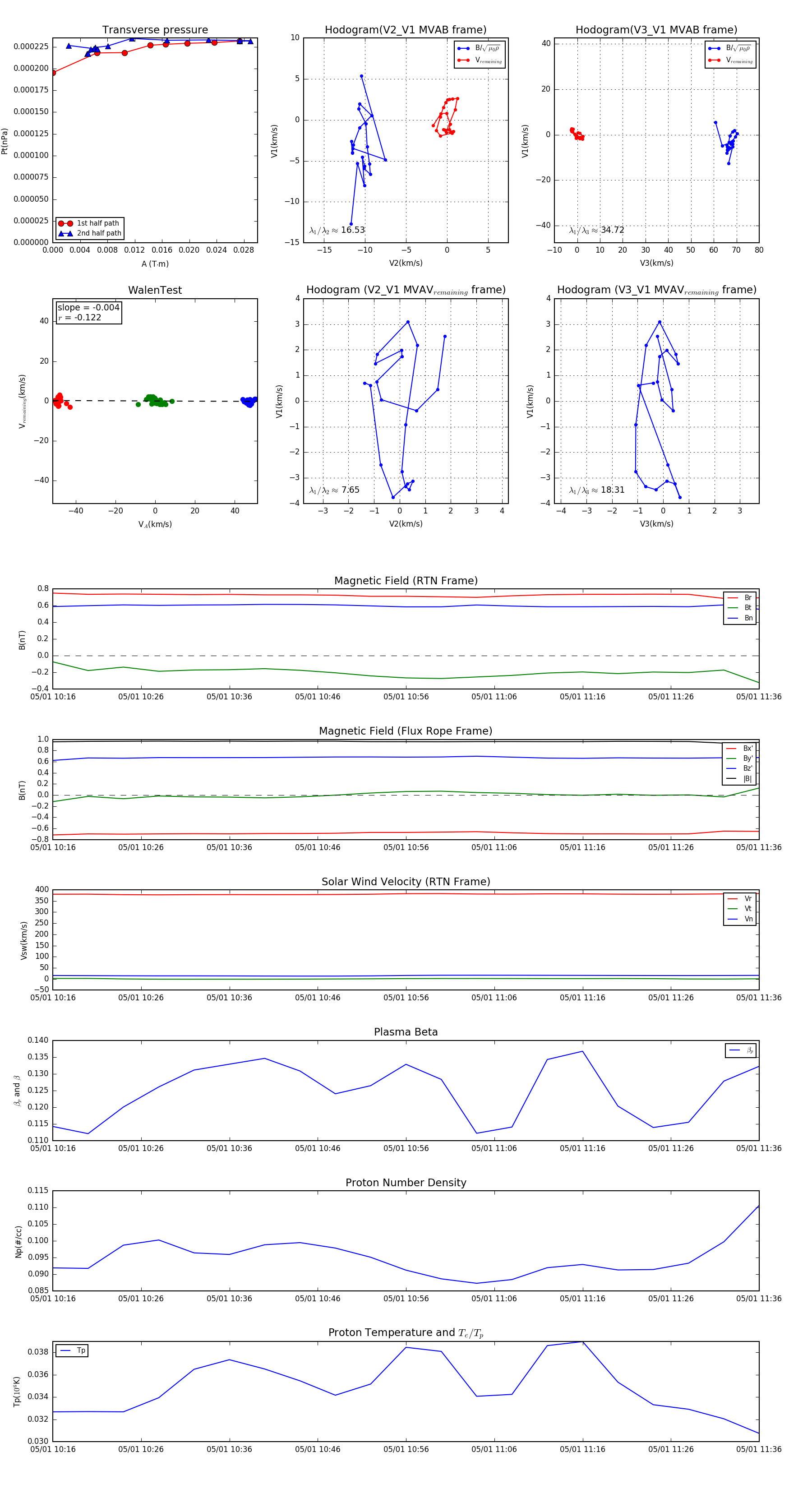The height and width of the screenshot is (1489, 812).
Task: Click "05/01 10:56" tick under Proton Temperature plot
Action: pyautogui.click(x=406, y=1449)
